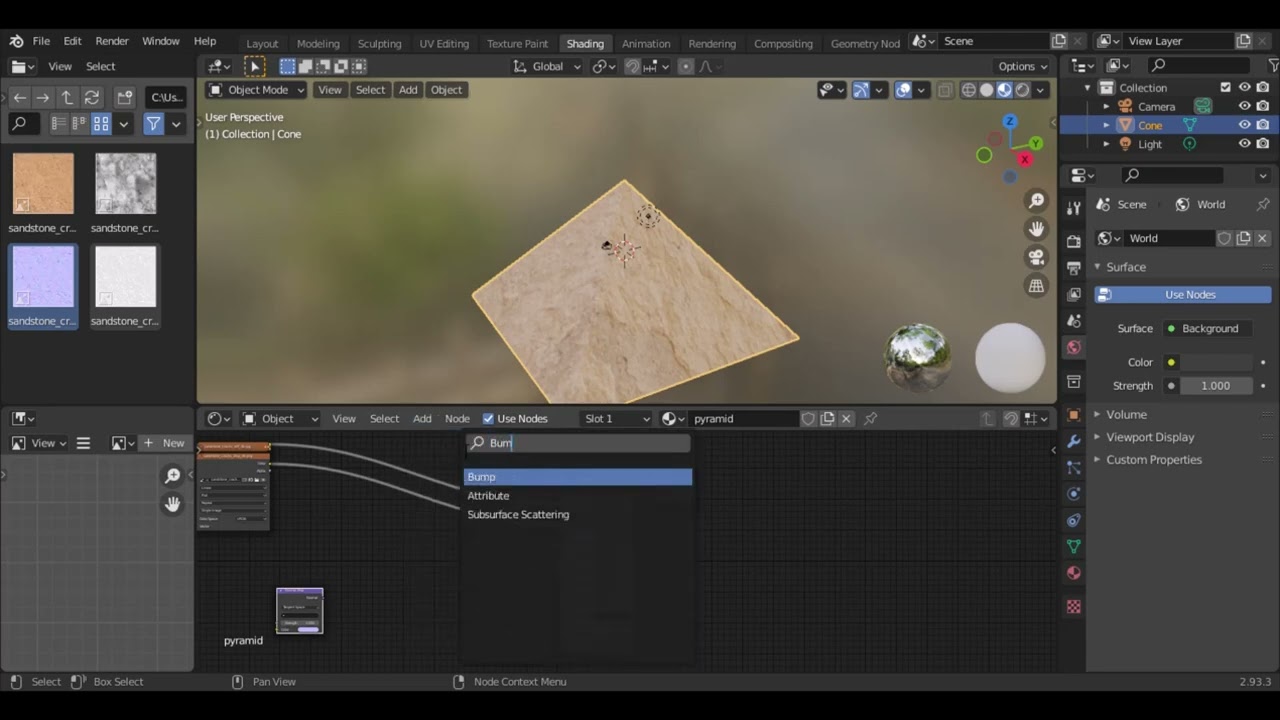Toggle camera view in viewport

(1037, 257)
